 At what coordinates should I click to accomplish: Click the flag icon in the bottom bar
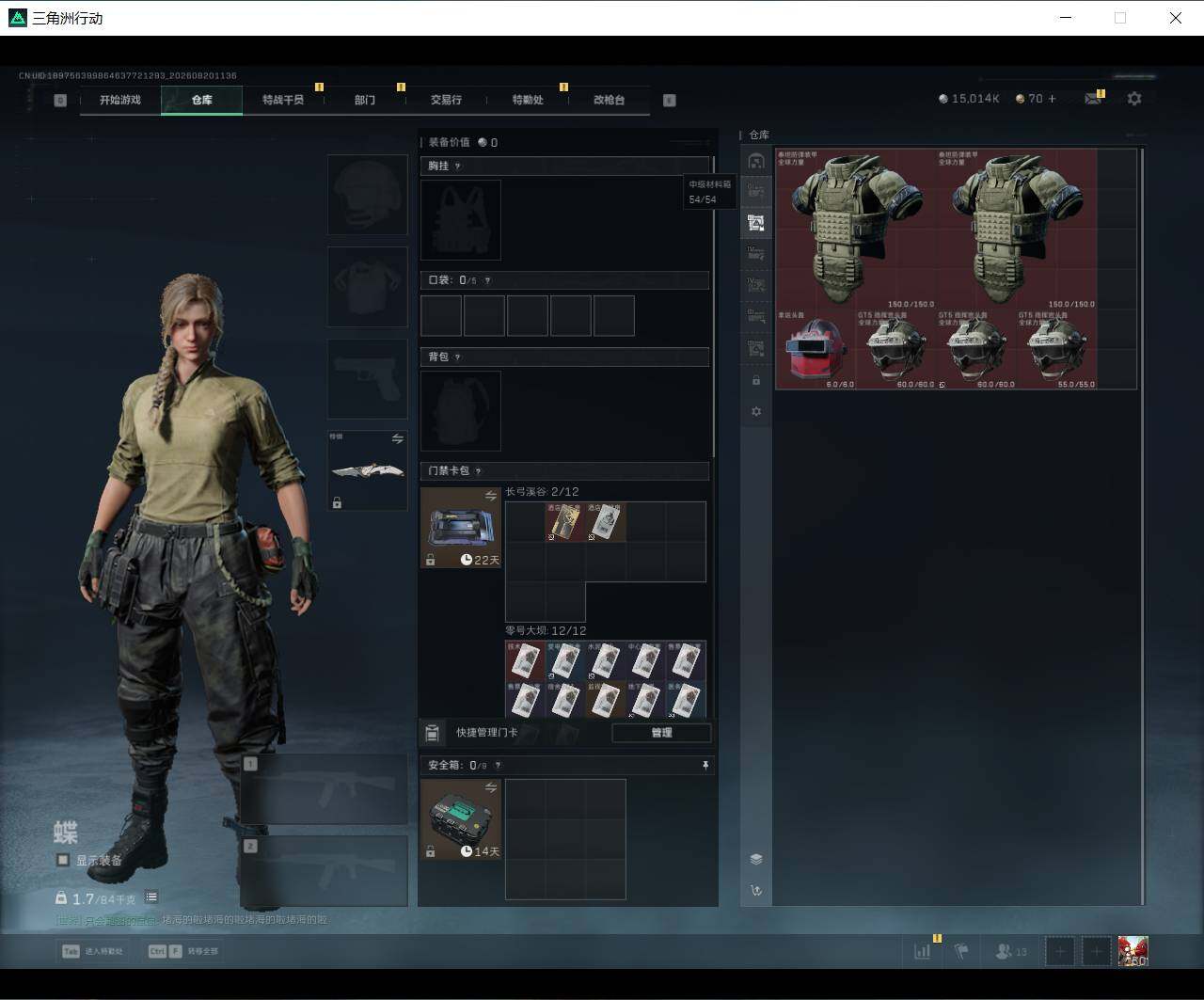point(961,951)
